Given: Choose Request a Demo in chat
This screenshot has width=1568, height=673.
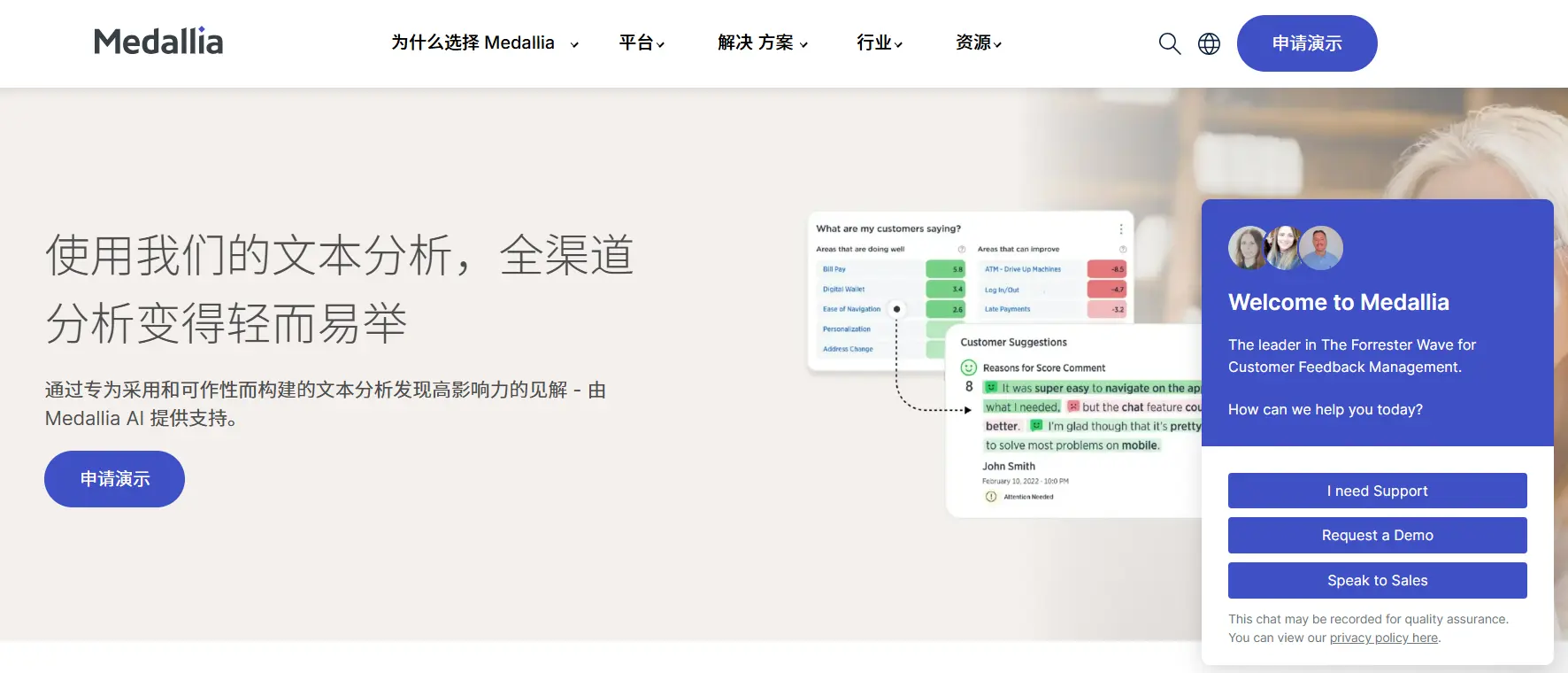Looking at the screenshot, I should click(1378, 535).
